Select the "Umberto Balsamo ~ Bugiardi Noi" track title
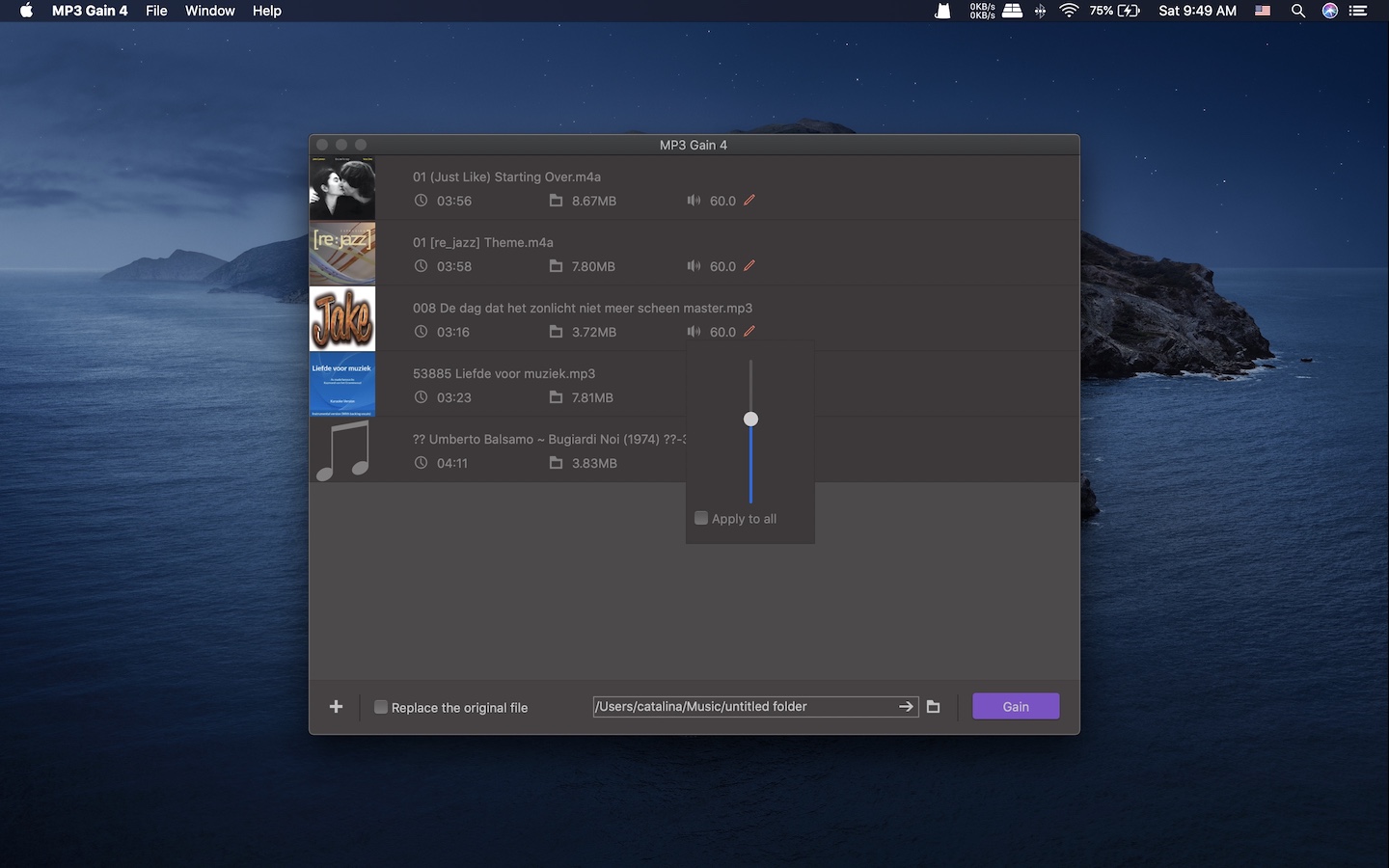The width and height of the screenshot is (1389, 868). (549, 439)
